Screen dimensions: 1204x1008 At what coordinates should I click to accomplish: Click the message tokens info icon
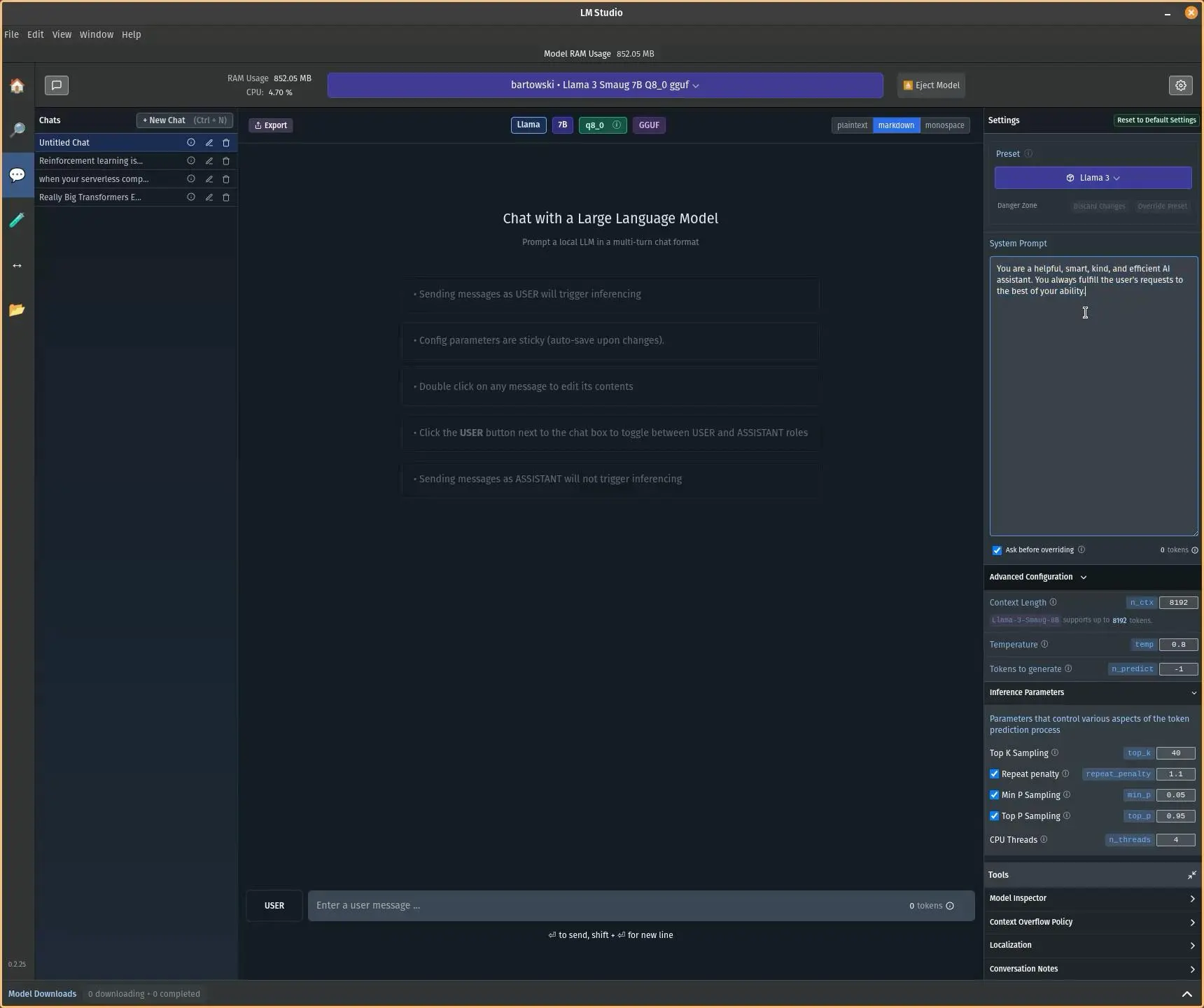click(x=950, y=906)
